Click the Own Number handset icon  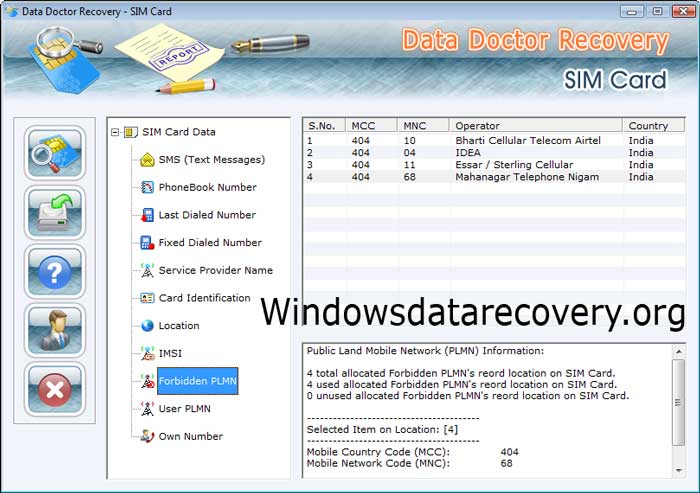coord(147,436)
